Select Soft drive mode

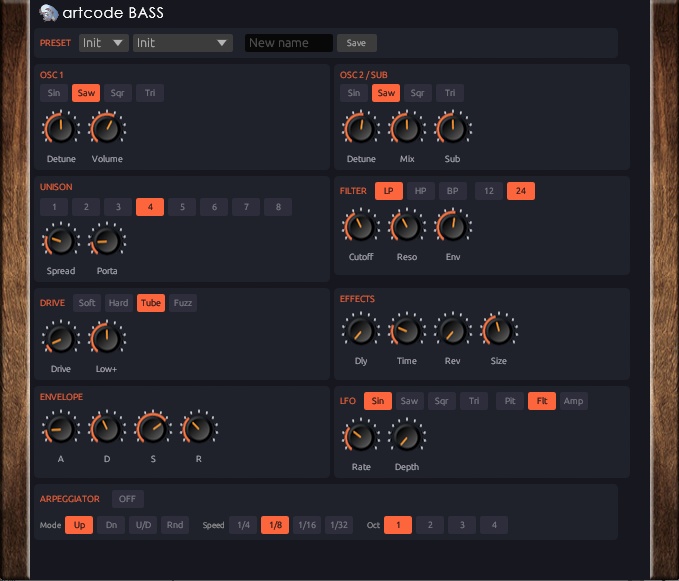(x=87, y=303)
